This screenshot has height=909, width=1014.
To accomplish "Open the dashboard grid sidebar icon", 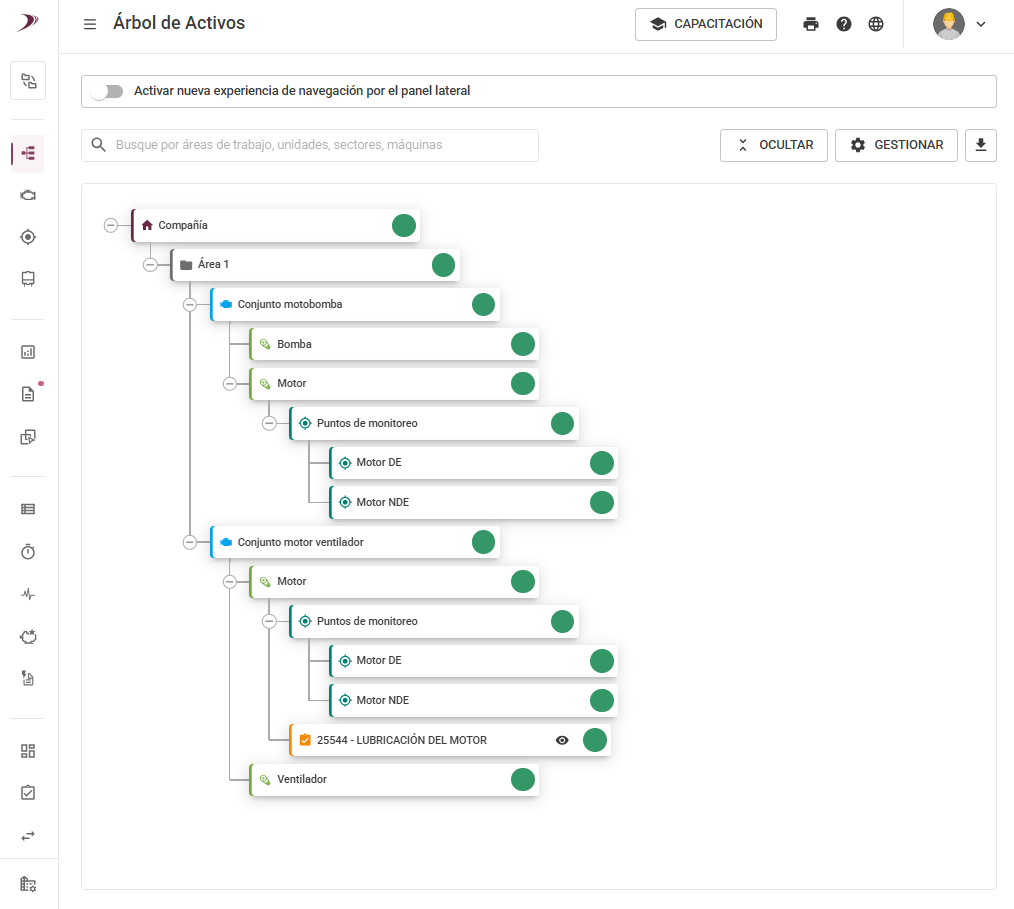I will [x=28, y=751].
